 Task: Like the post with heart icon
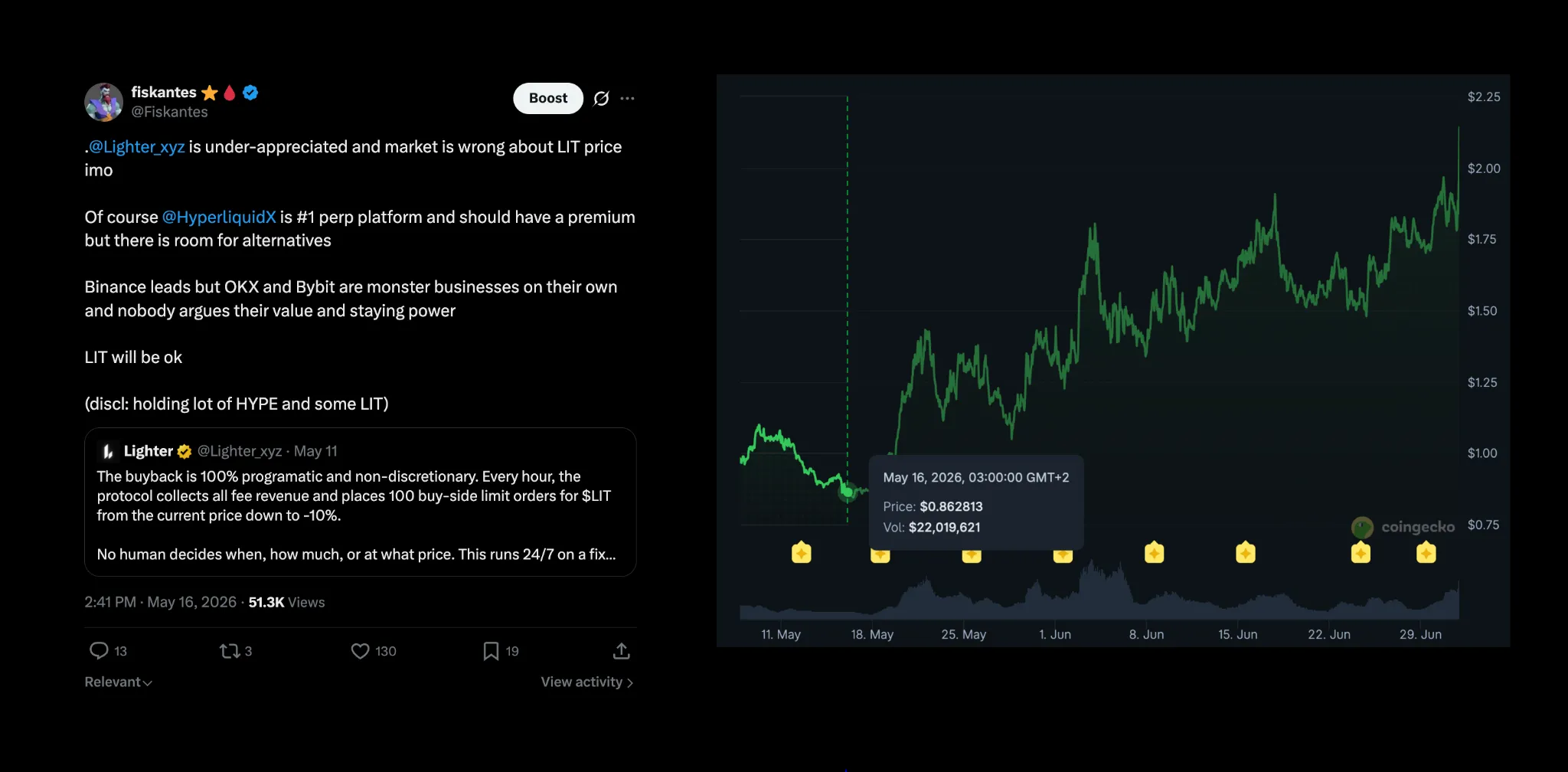point(360,651)
